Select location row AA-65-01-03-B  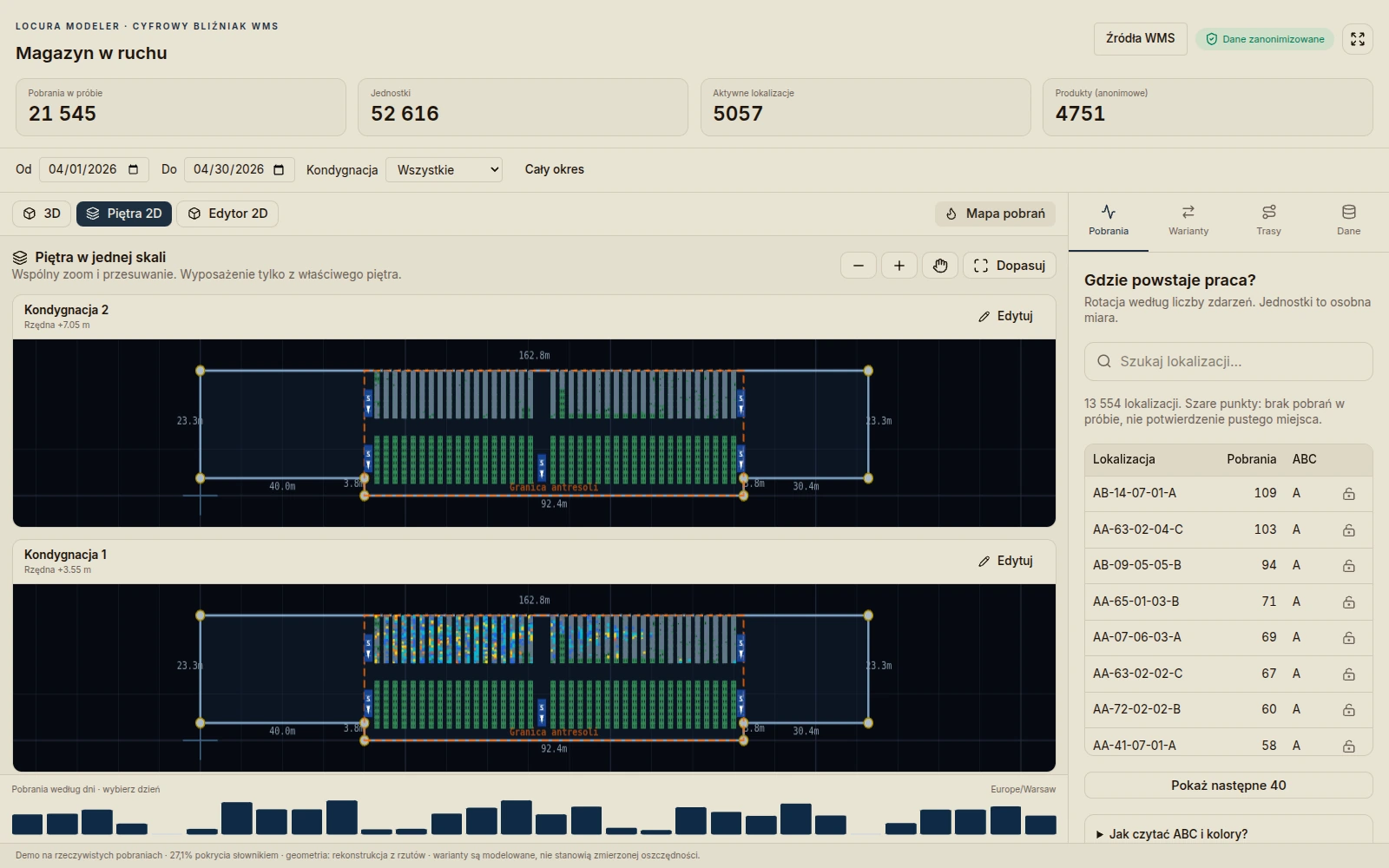1228,602
